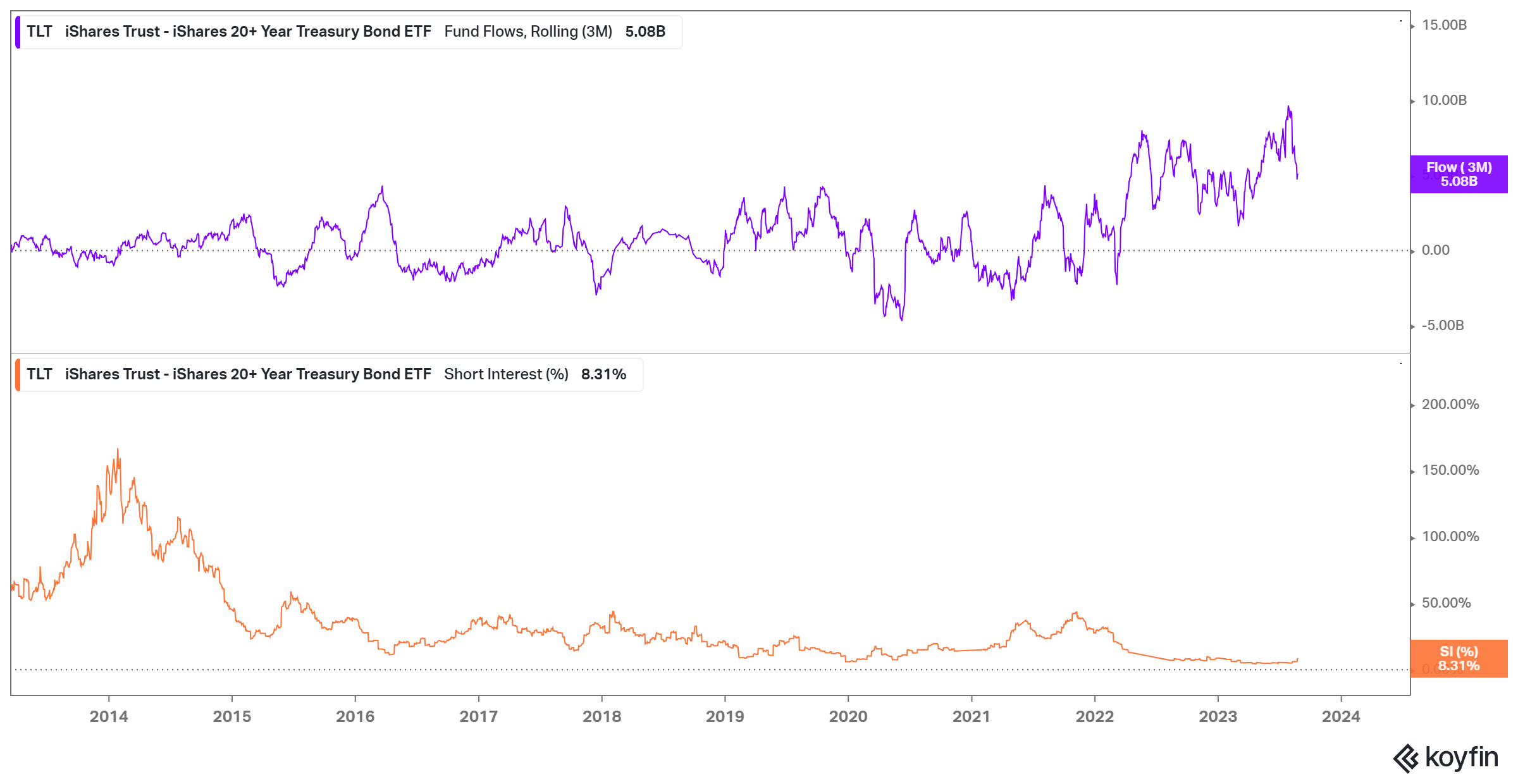Click the iShares 20+ Year Treasury name in top legend
1518x784 pixels.
(x=248, y=32)
